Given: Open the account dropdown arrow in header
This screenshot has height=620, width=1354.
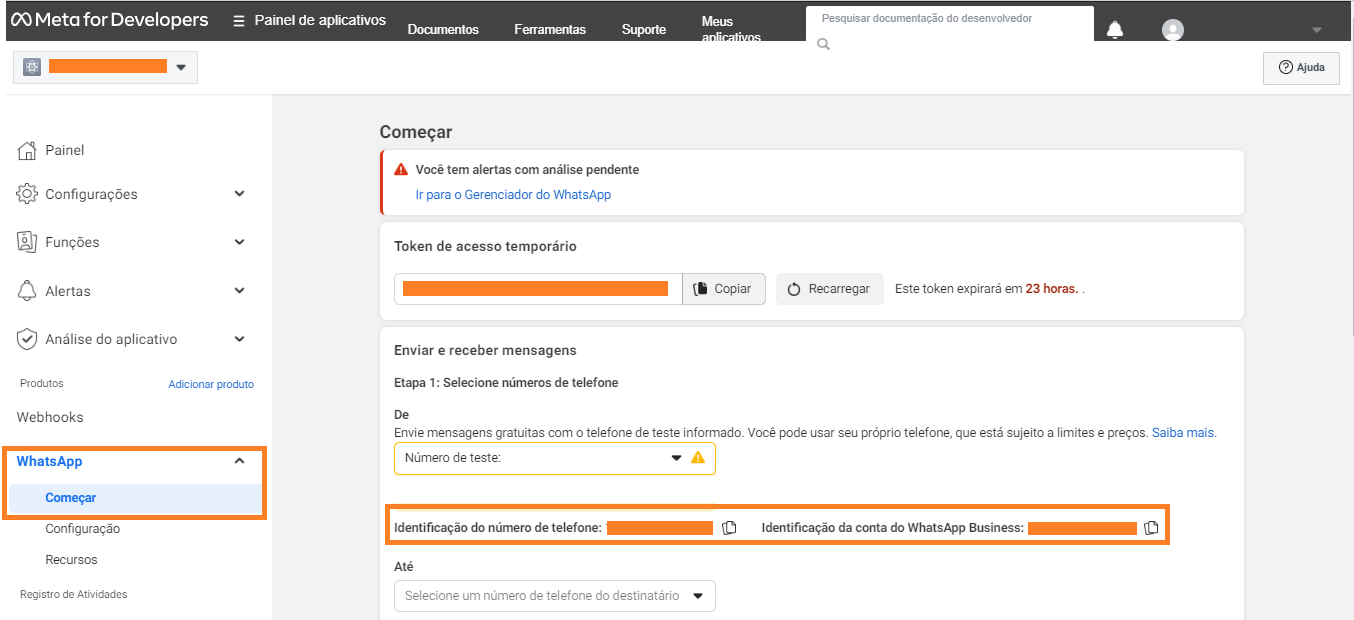Looking at the screenshot, I should click(1317, 30).
